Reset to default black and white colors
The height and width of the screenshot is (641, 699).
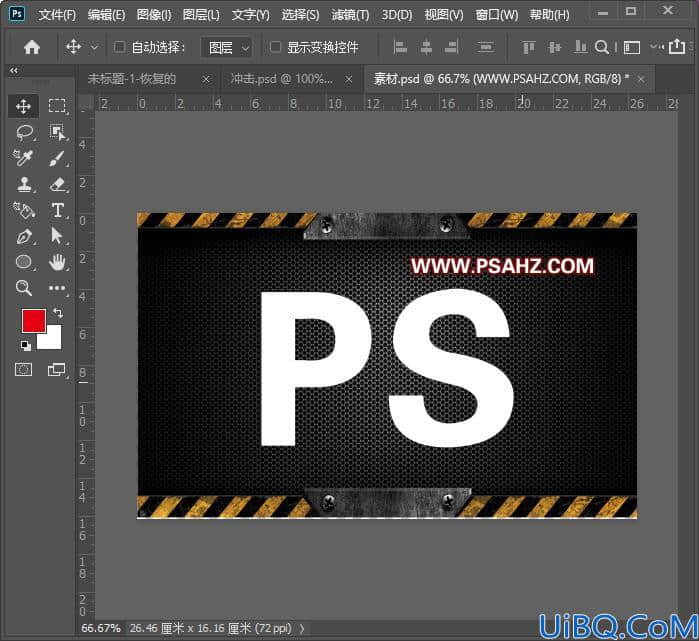[x=26, y=345]
